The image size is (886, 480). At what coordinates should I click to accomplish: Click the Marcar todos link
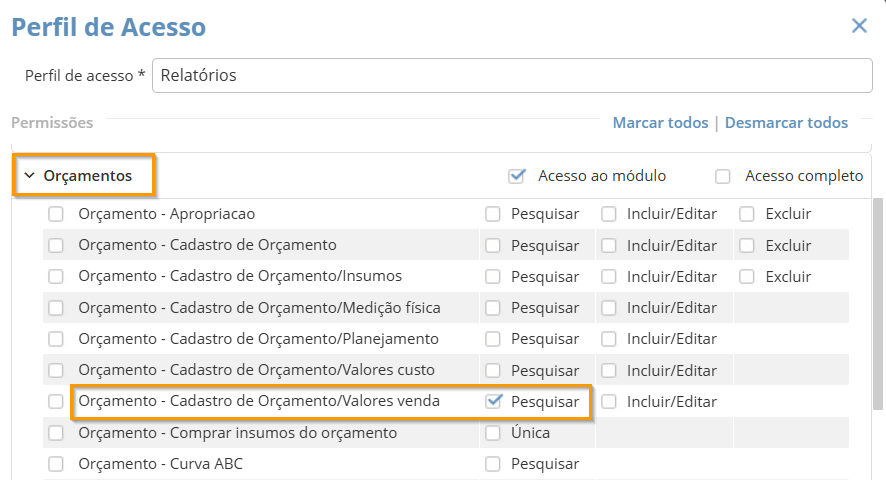pyautogui.click(x=660, y=123)
